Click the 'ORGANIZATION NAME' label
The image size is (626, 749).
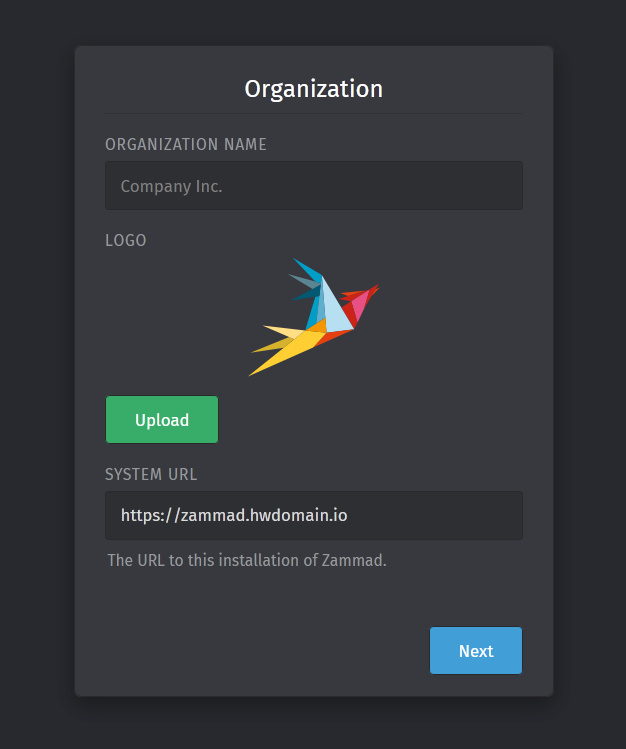[x=186, y=144]
